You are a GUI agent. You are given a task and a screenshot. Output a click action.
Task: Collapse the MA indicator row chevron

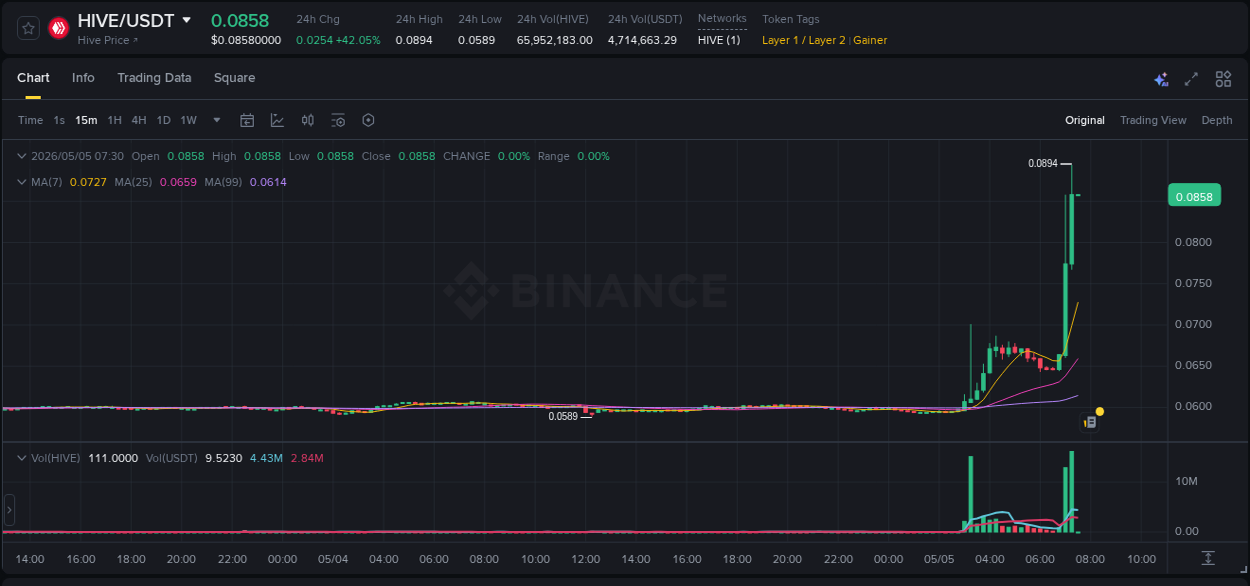pyautogui.click(x=22, y=182)
